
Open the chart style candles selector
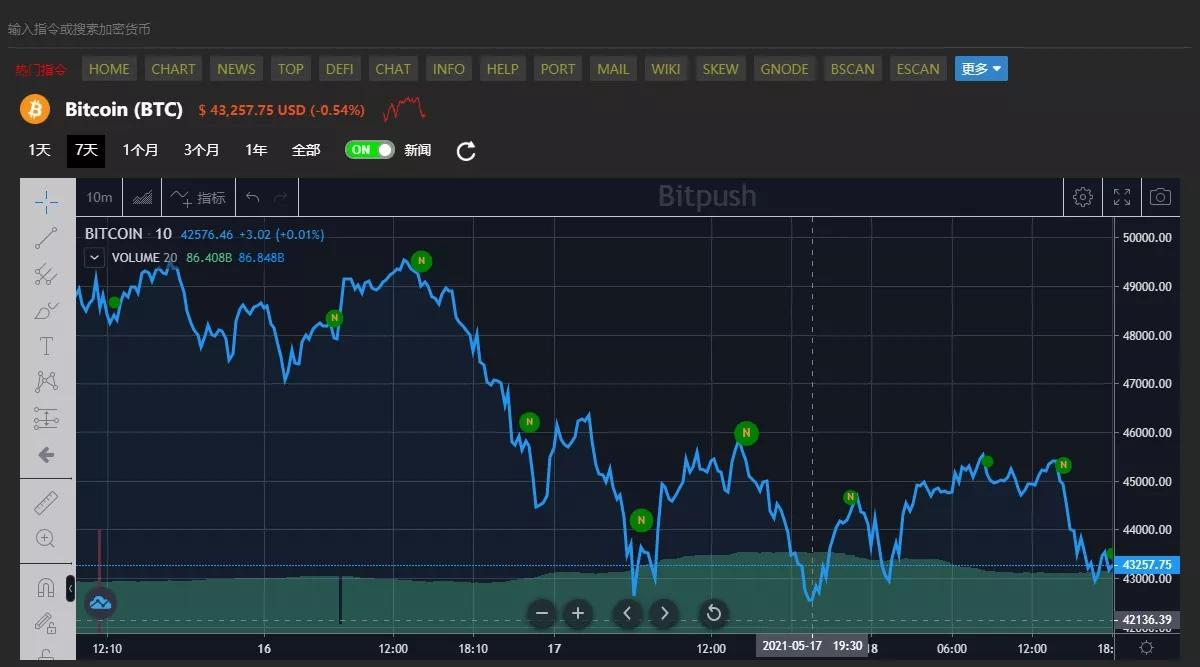143,198
